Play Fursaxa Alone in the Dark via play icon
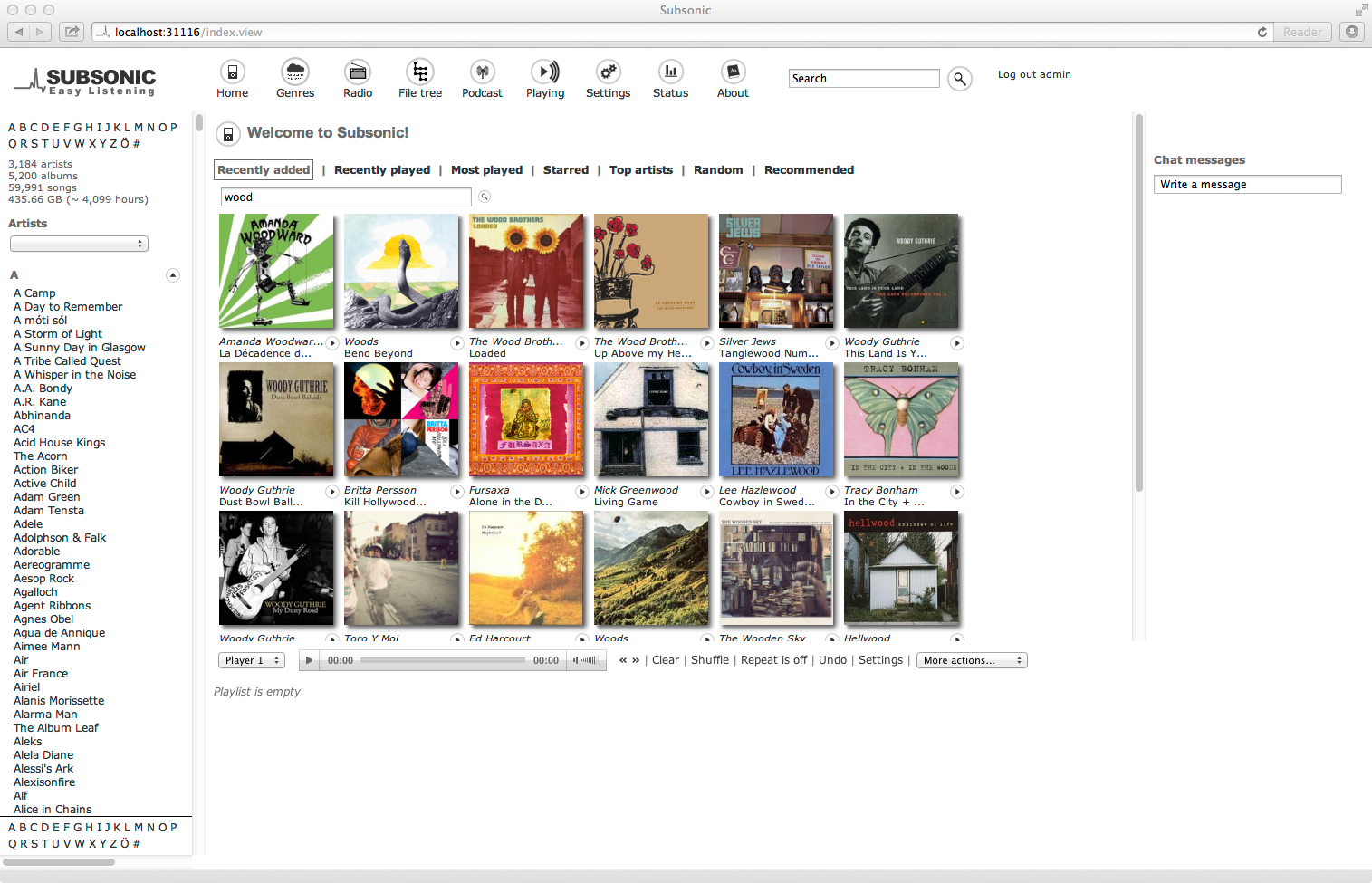 click(x=582, y=492)
